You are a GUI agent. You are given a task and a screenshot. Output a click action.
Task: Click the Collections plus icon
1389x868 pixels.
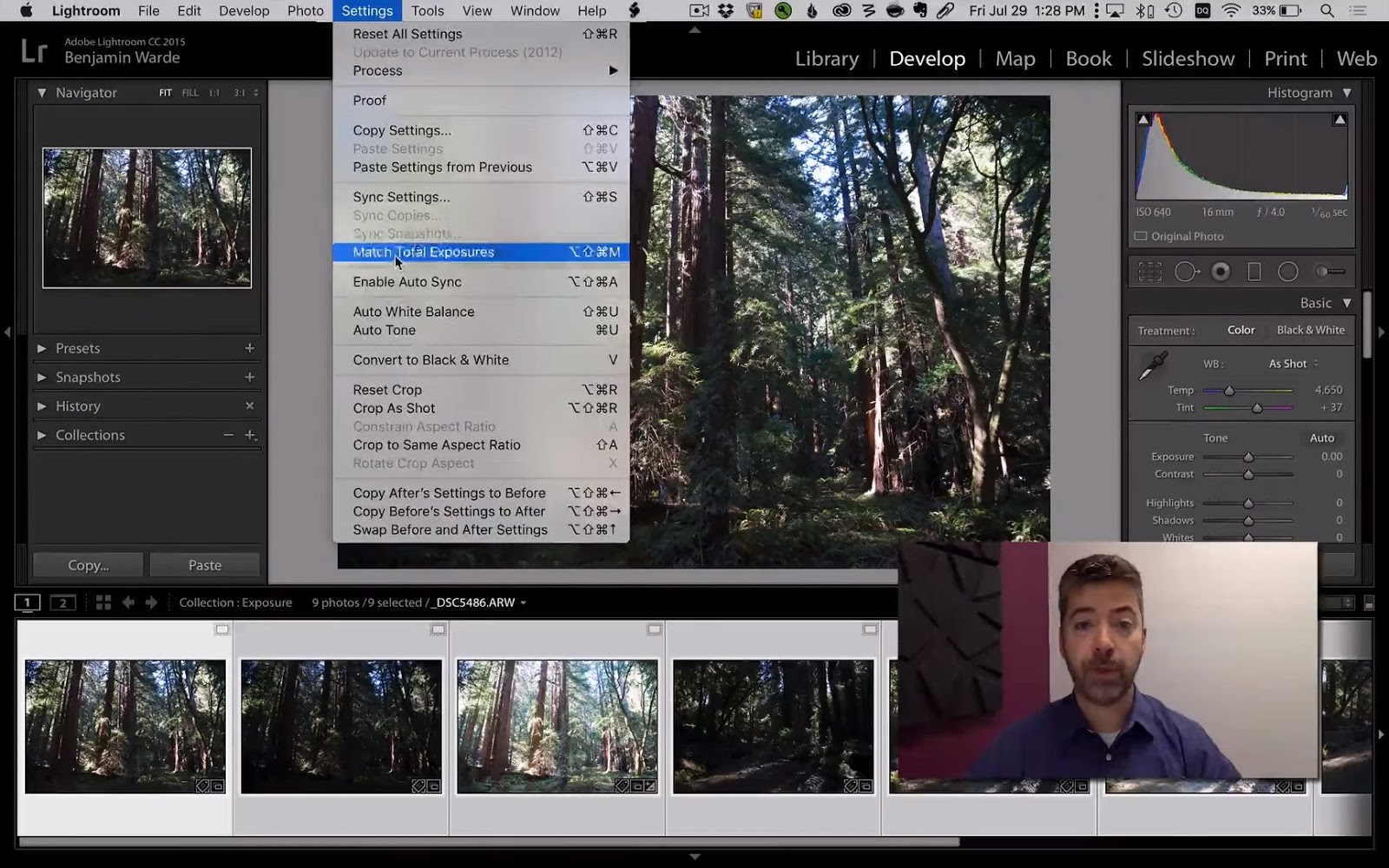250,435
